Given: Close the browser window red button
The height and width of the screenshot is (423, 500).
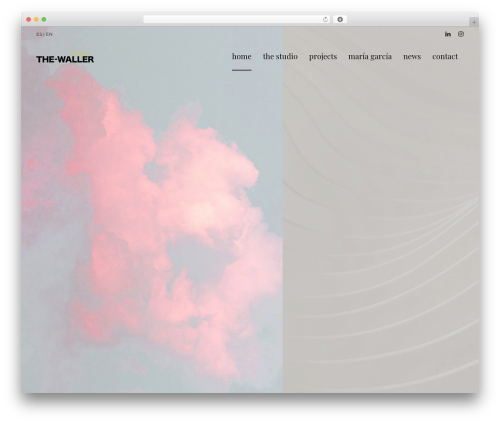Looking at the screenshot, I should [29, 20].
